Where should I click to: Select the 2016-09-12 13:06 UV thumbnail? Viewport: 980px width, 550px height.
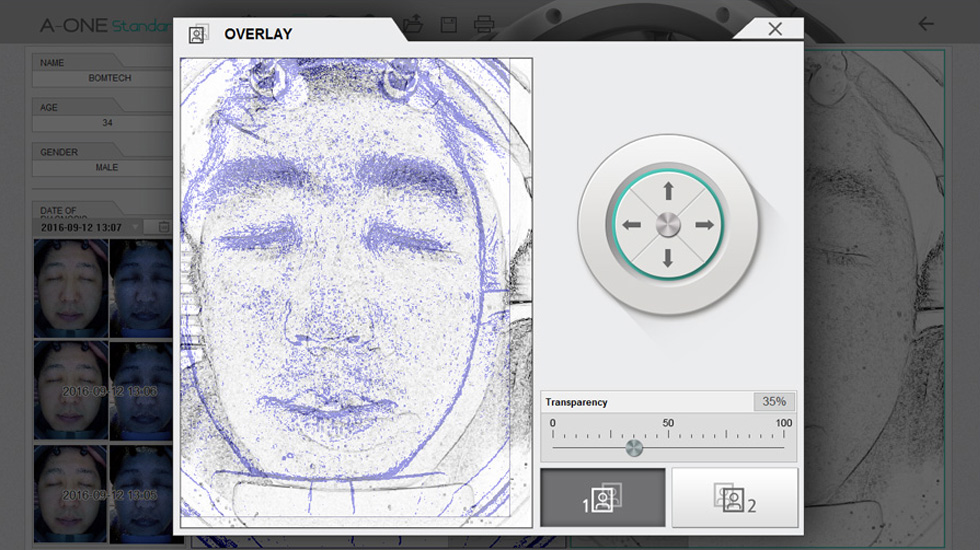pos(141,391)
